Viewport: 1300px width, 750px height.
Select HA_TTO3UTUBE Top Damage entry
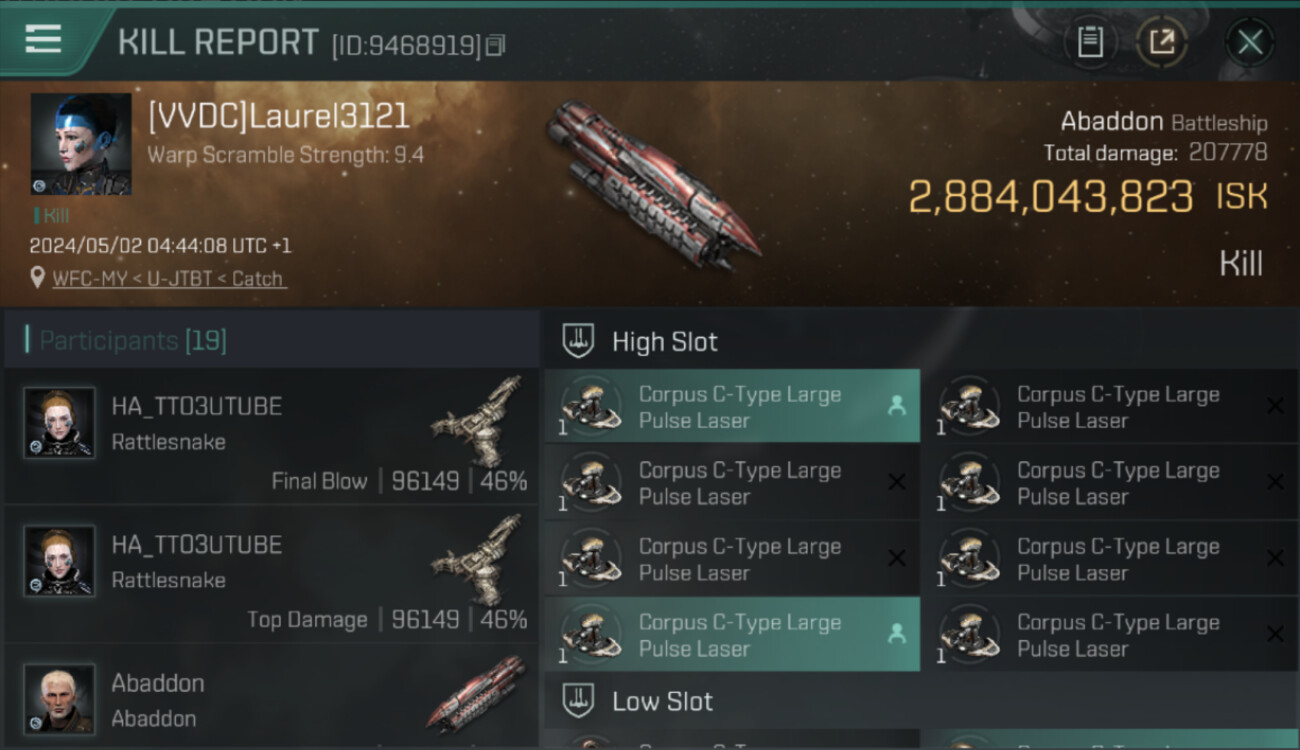[x=271, y=575]
